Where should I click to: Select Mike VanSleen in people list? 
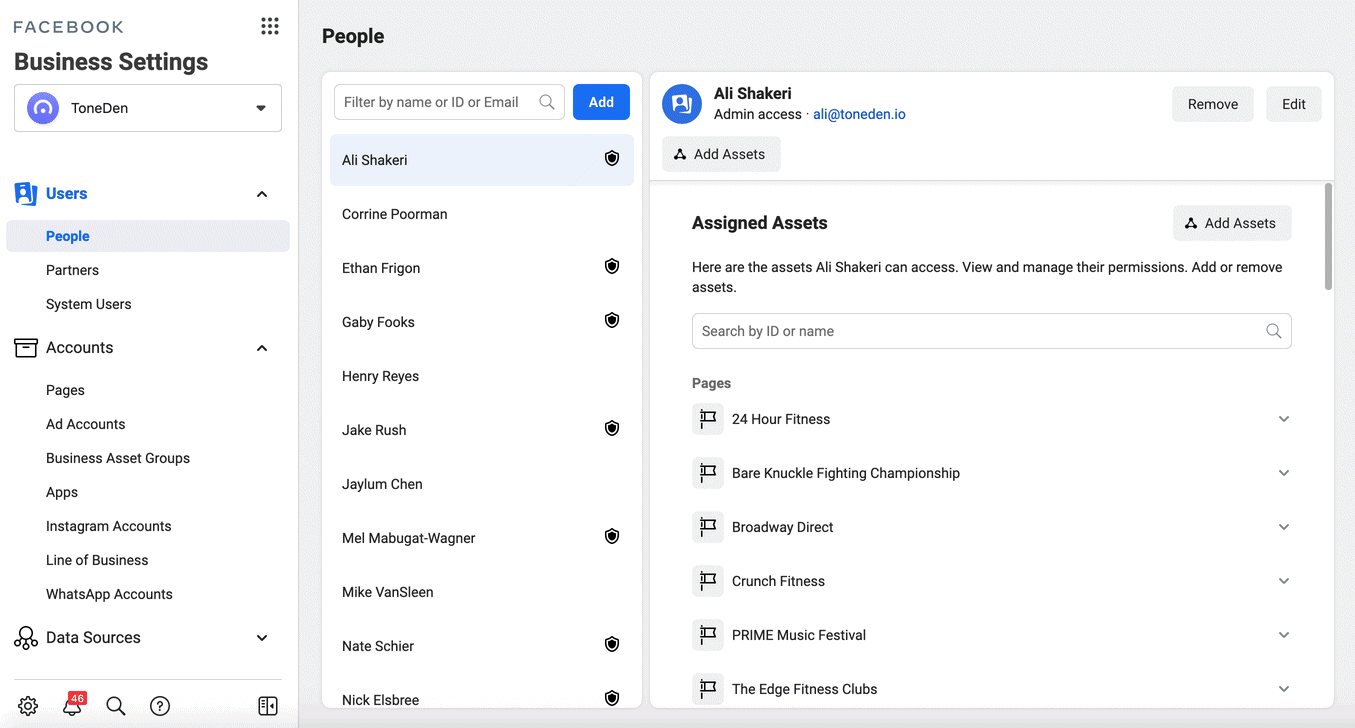[x=482, y=592]
